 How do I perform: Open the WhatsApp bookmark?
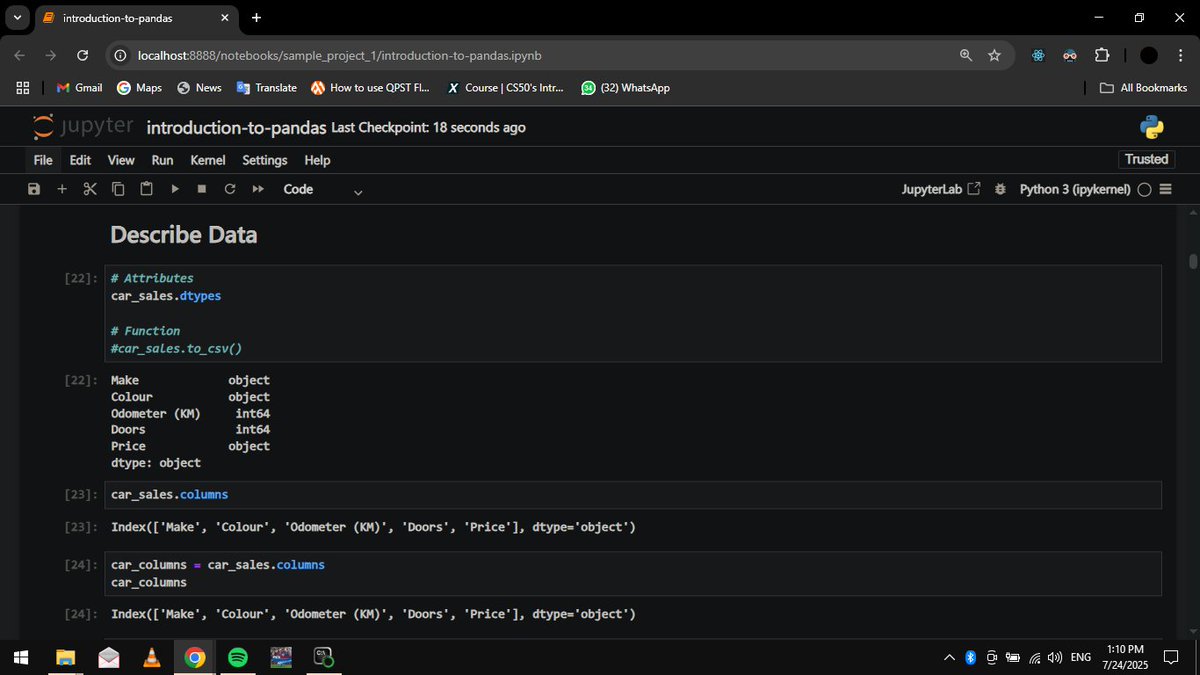point(626,88)
